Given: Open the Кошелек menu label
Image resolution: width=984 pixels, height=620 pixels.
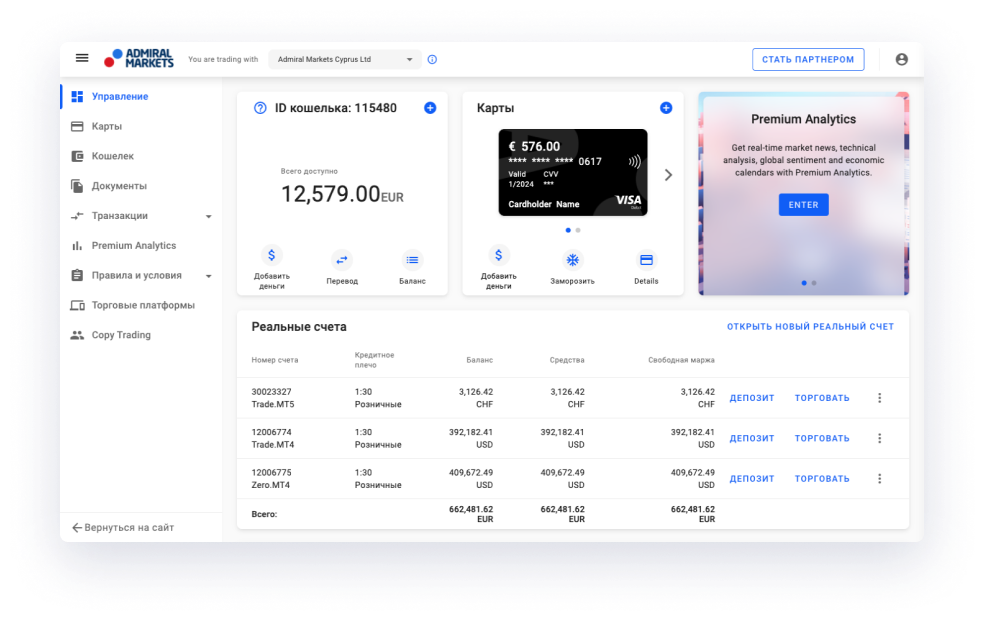Looking at the screenshot, I should pos(113,156).
